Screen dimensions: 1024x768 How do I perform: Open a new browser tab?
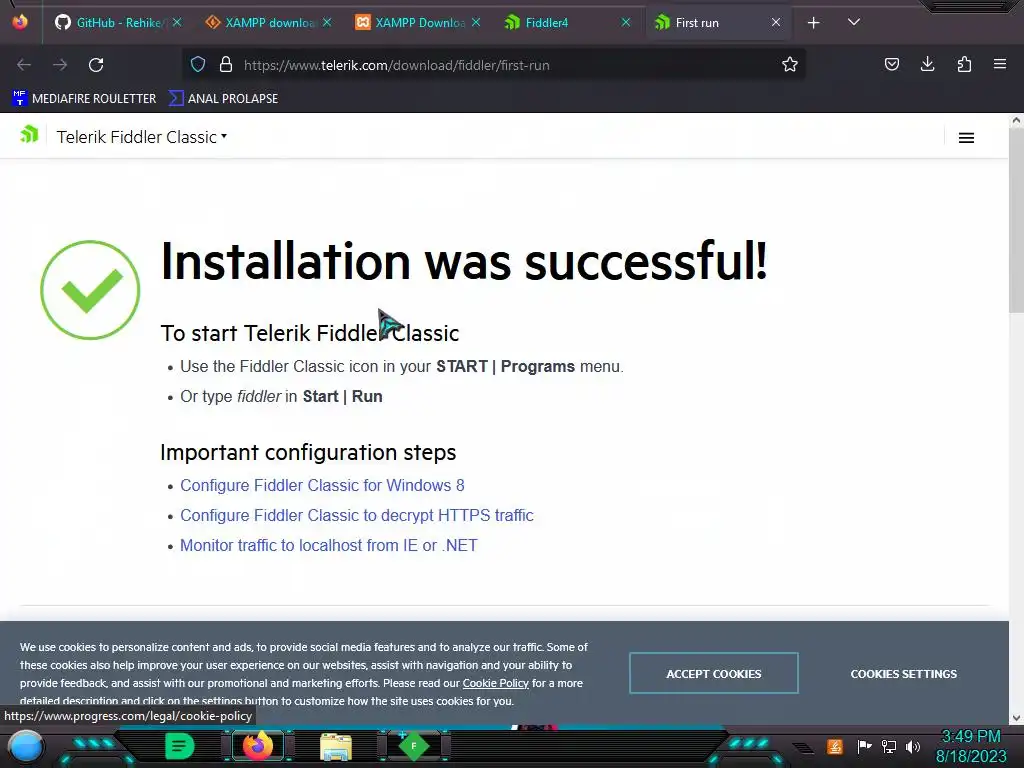point(814,23)
